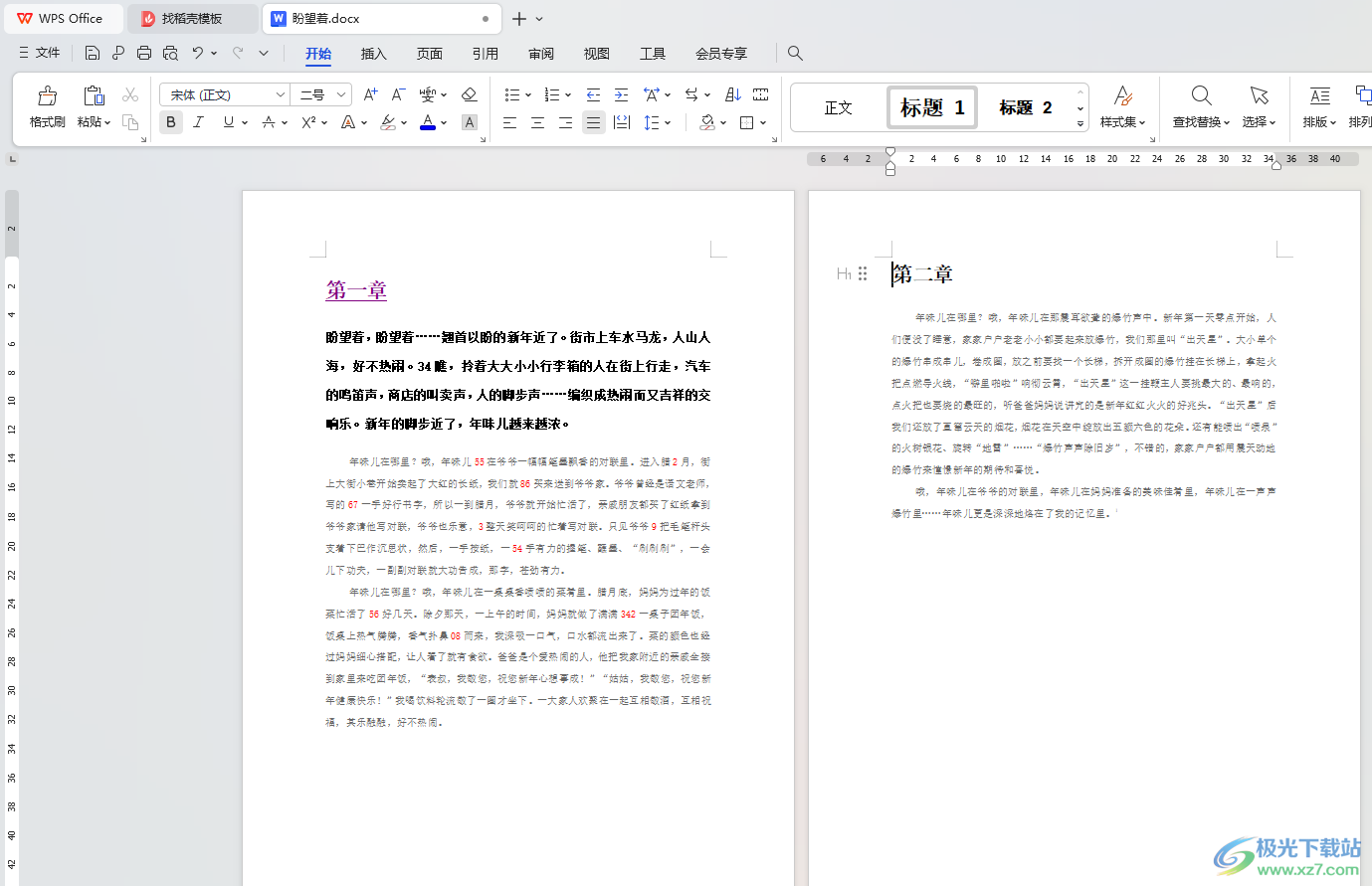Open the 文件 File menu
1372x886 pixels.
pyautogui.click(x=40, y=53)
